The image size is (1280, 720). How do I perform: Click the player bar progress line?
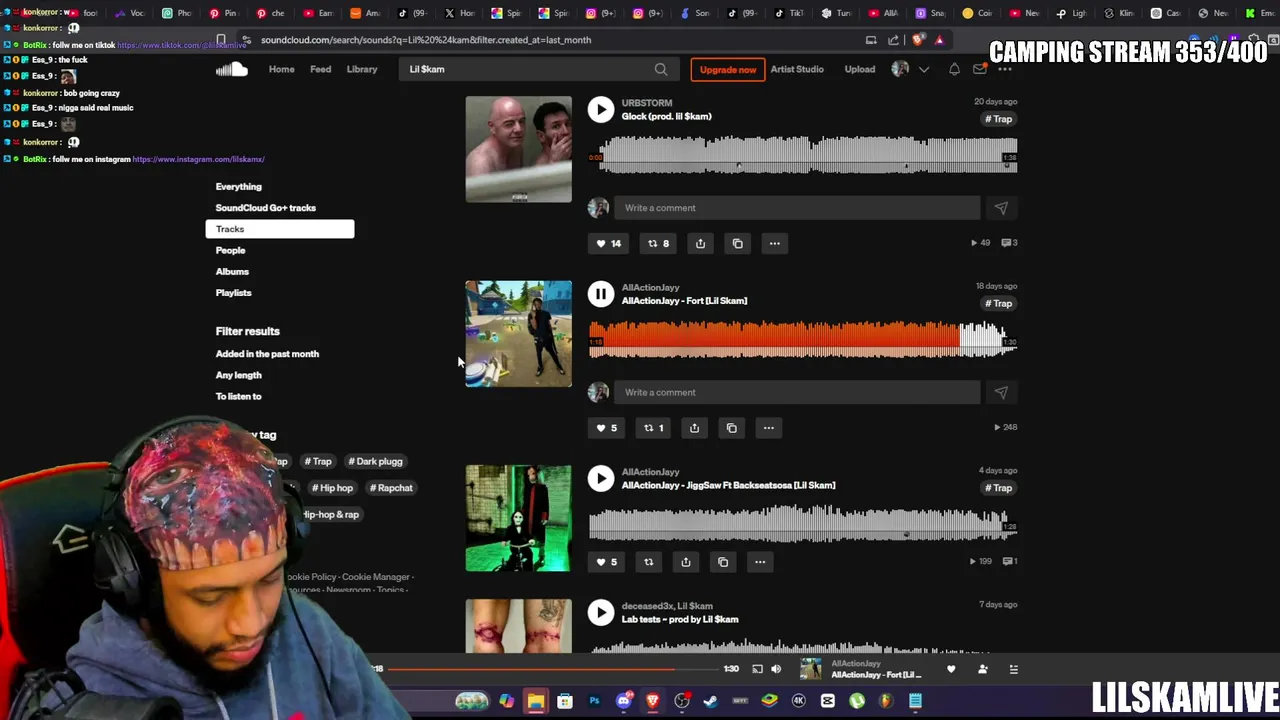point(555,669)
